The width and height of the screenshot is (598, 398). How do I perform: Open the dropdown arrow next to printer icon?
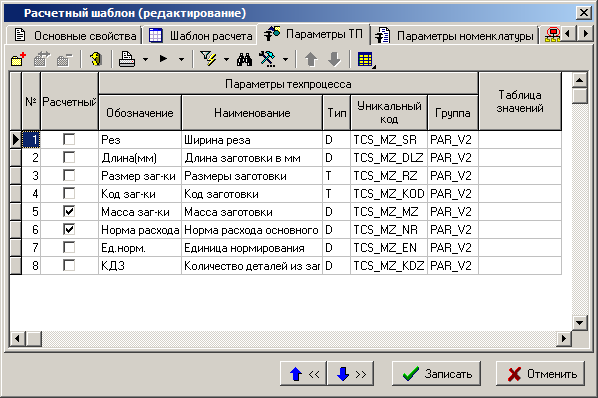(x=145, y=59)
